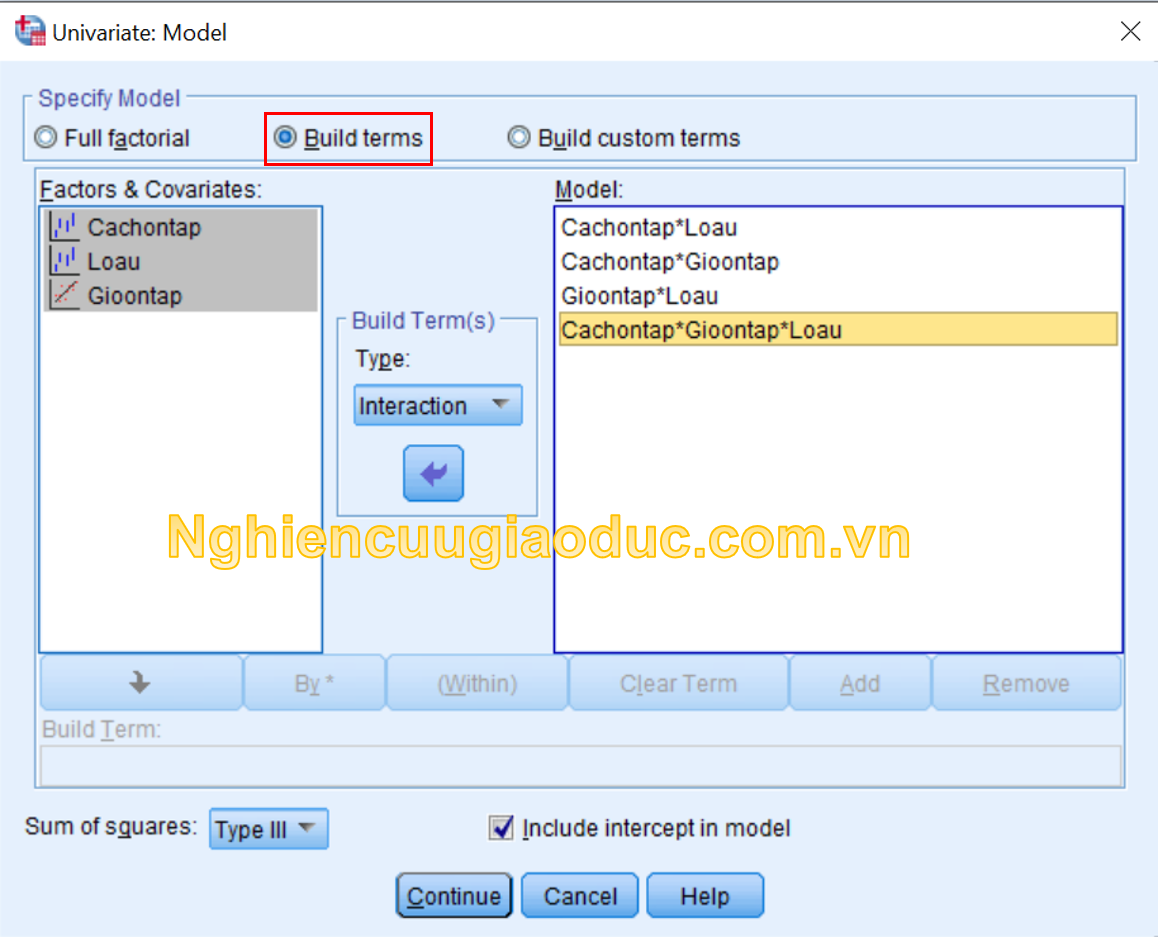This screenshot has width=1158, height=937.
Task: Select the Build terms radio option
Action: (x=286, y=138)
